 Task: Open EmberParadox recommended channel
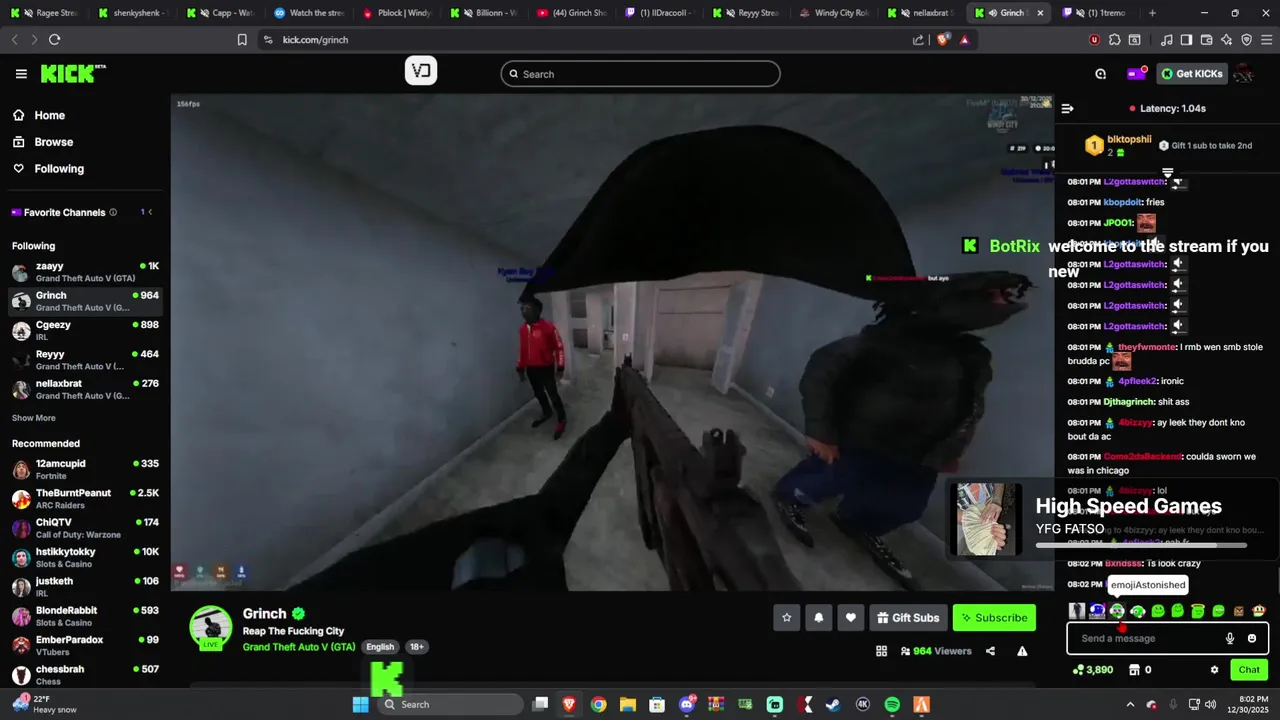[85, 646]
